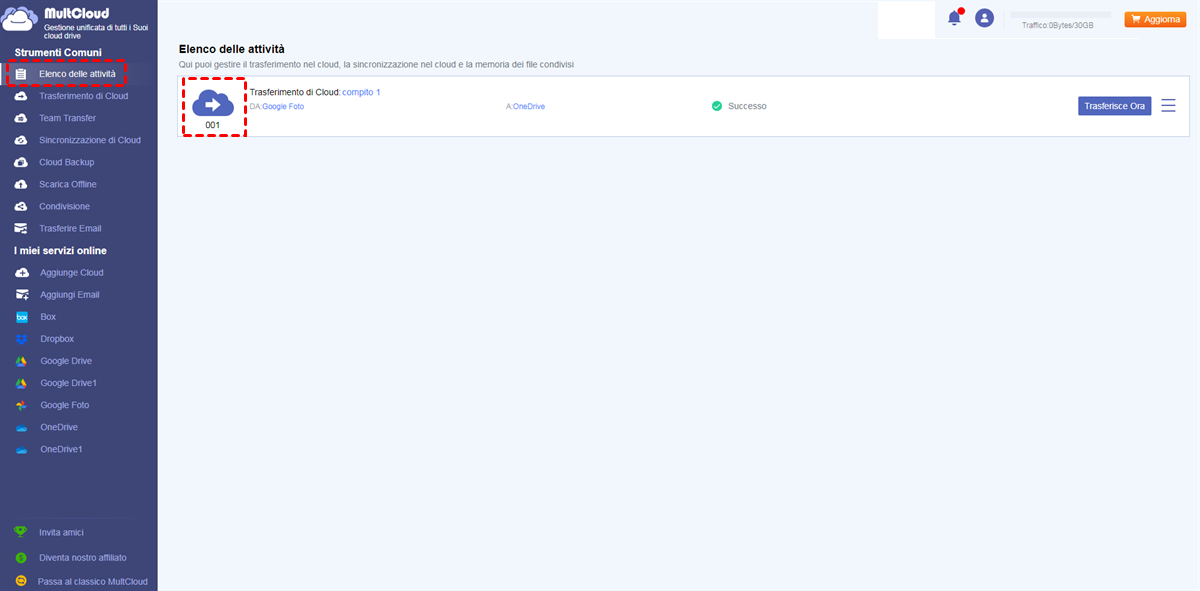
Task: Click the Google Drive1 icon
Action: 22,383
